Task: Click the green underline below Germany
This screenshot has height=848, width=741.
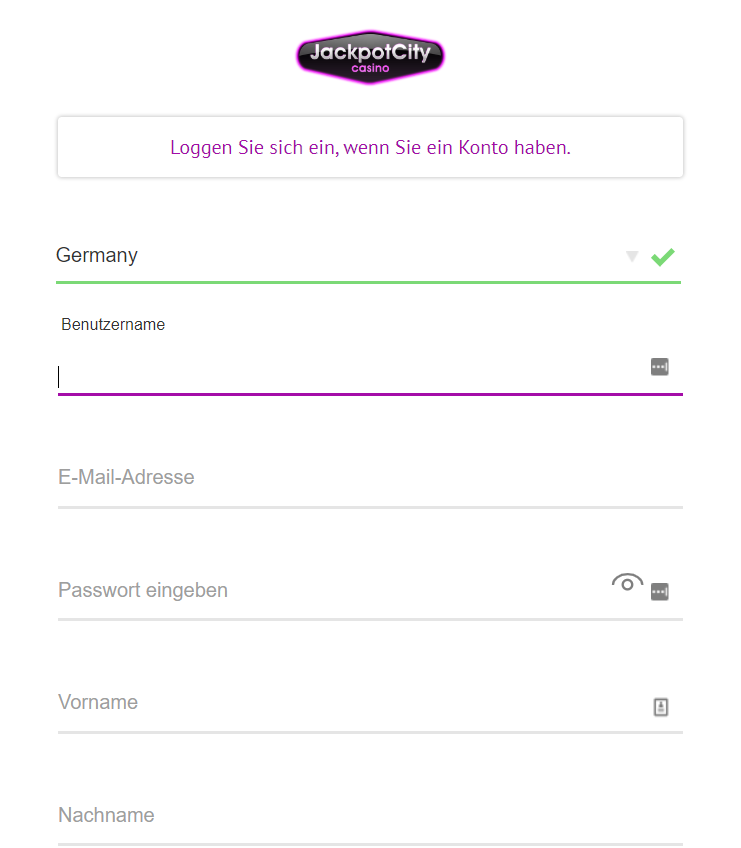Action: (x=368, y=282)
